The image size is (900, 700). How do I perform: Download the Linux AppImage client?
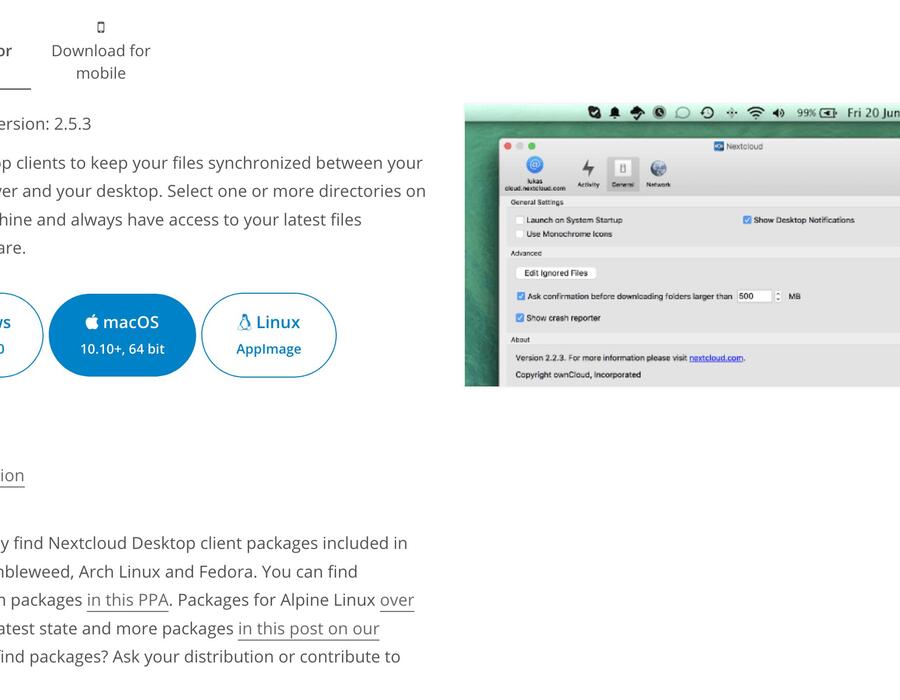click(x=269, y=335)
